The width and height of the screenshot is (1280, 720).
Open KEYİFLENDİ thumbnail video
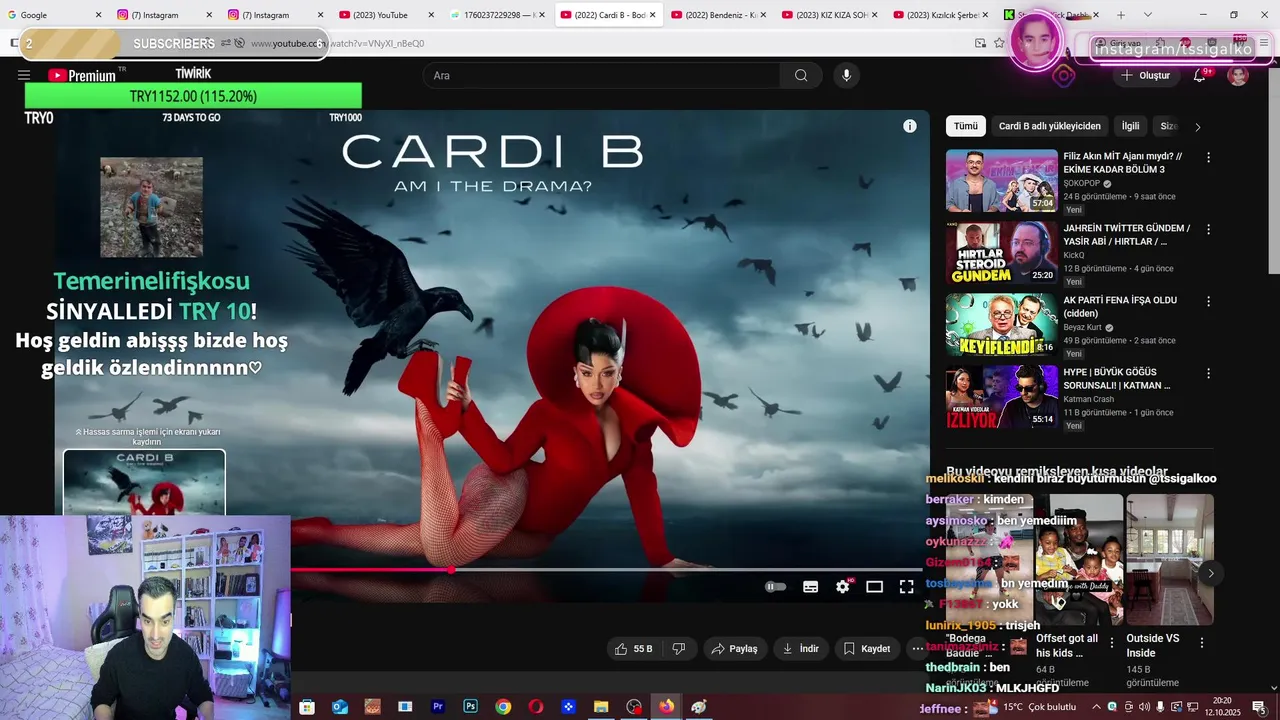(1001, 325)
